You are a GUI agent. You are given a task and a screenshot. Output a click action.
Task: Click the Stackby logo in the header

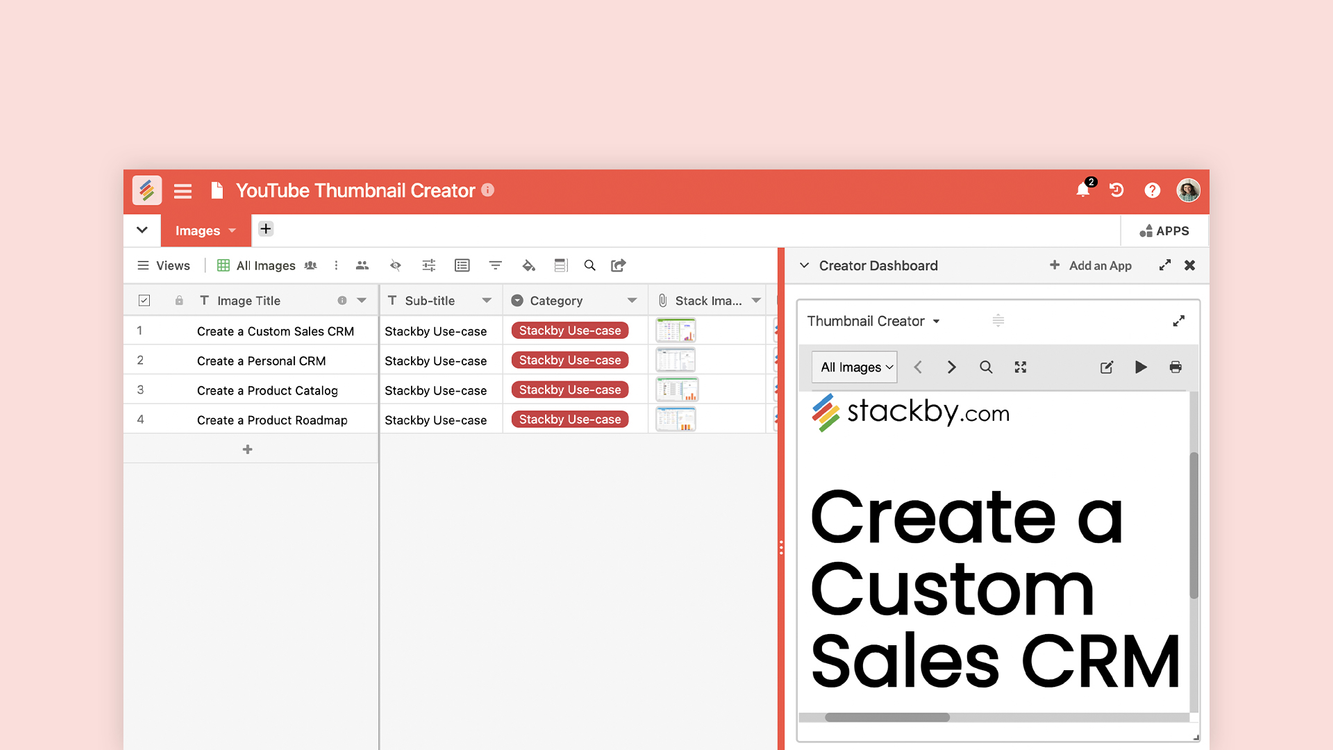click(x=147, y=190)
